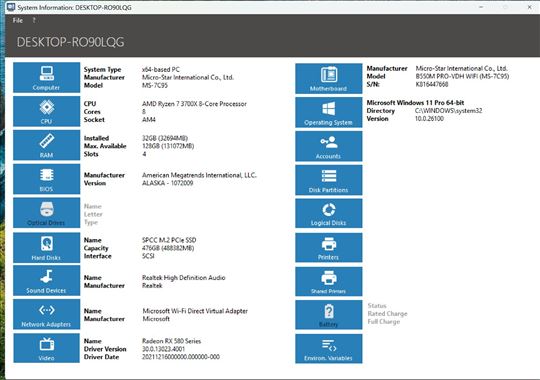540x380 pixels.
Task: Click the DESKTOP-RO90LQG heading
Action: pos(71,42)
